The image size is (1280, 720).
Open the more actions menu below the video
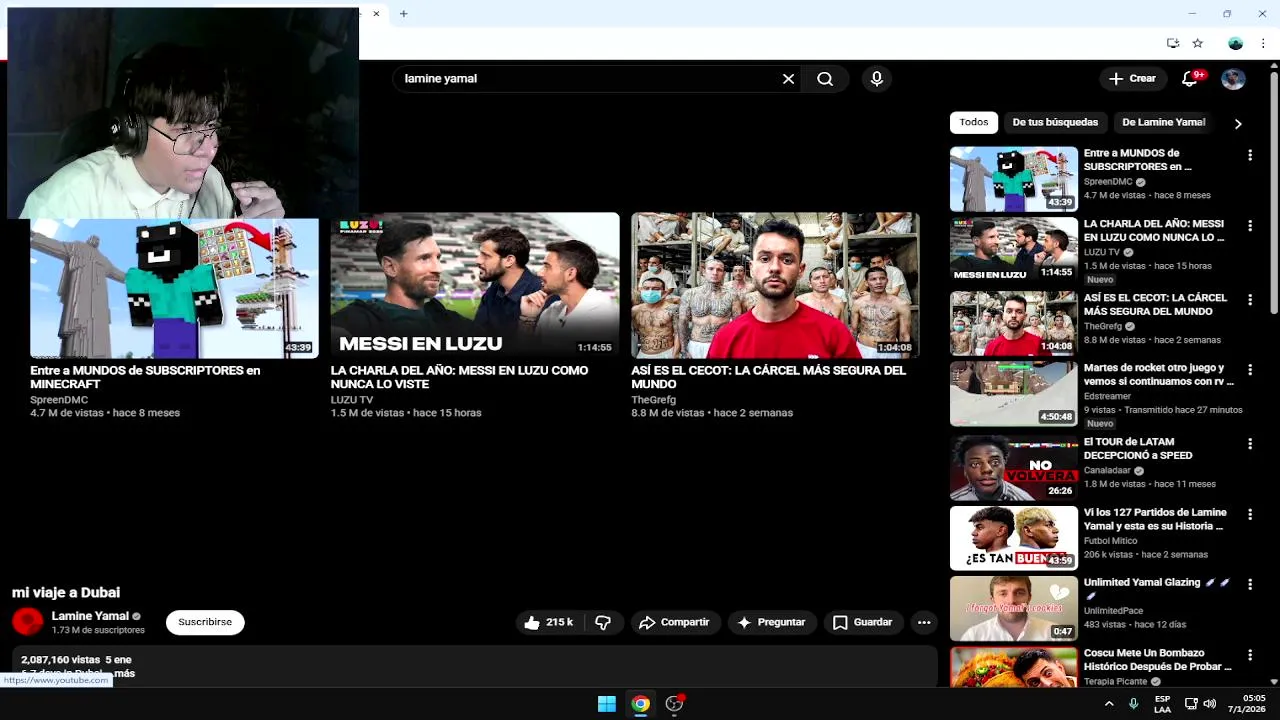(924, 622)
